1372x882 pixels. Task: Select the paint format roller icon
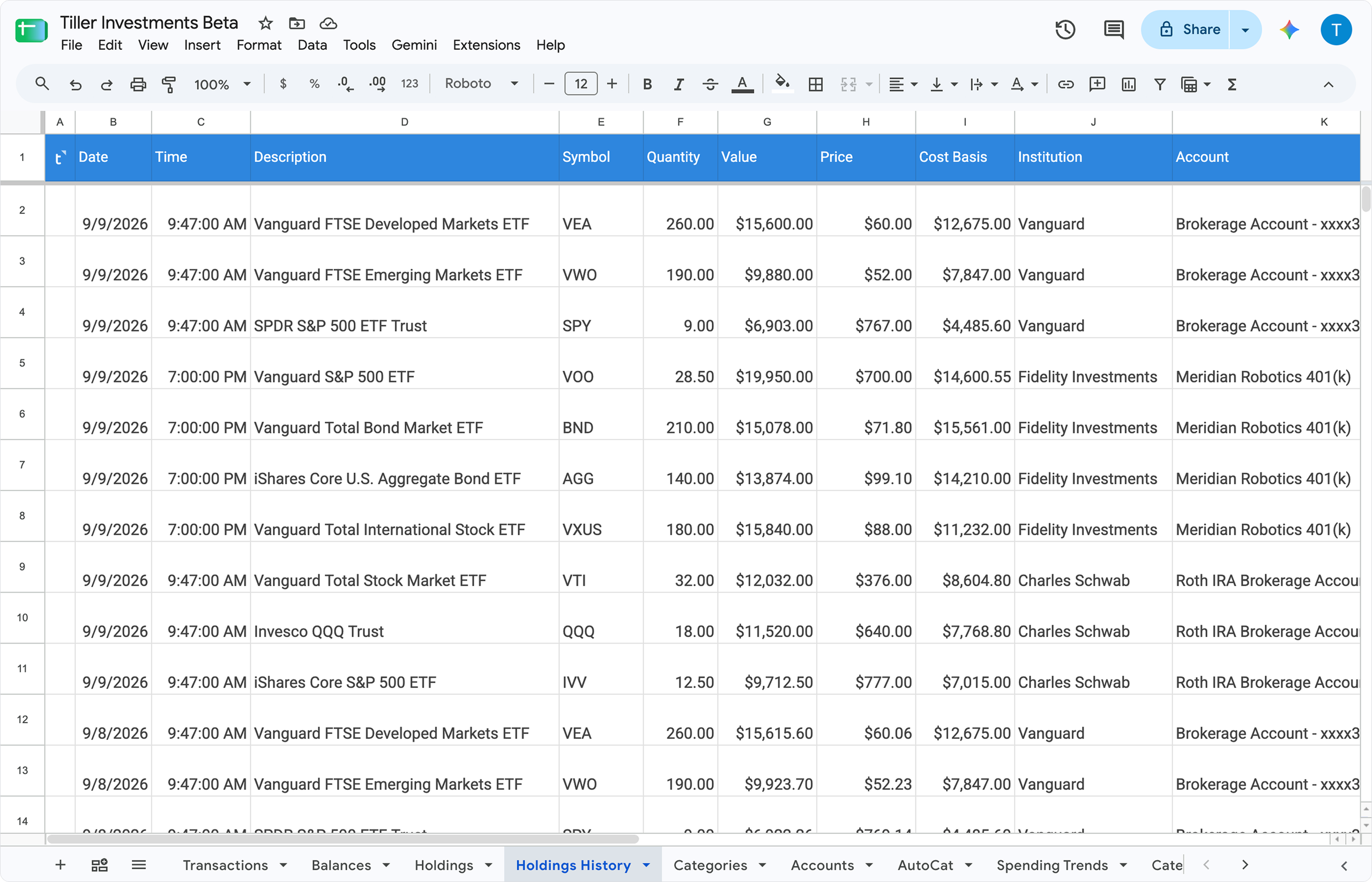tap(169, 84)
